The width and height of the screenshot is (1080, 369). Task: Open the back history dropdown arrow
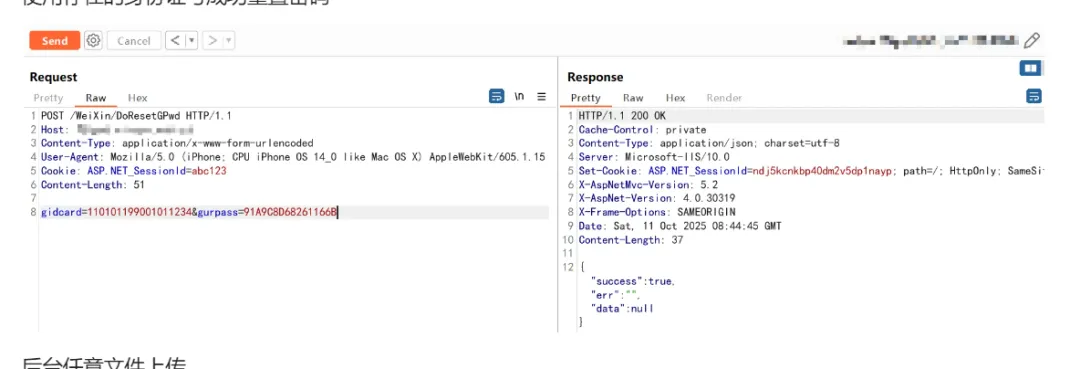191,41
